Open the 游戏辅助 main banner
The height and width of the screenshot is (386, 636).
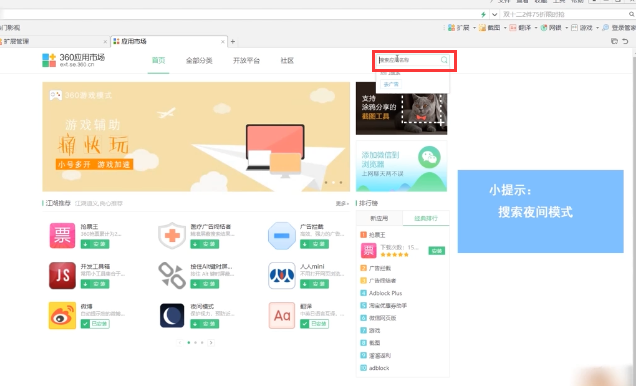[x=196, y=137]
